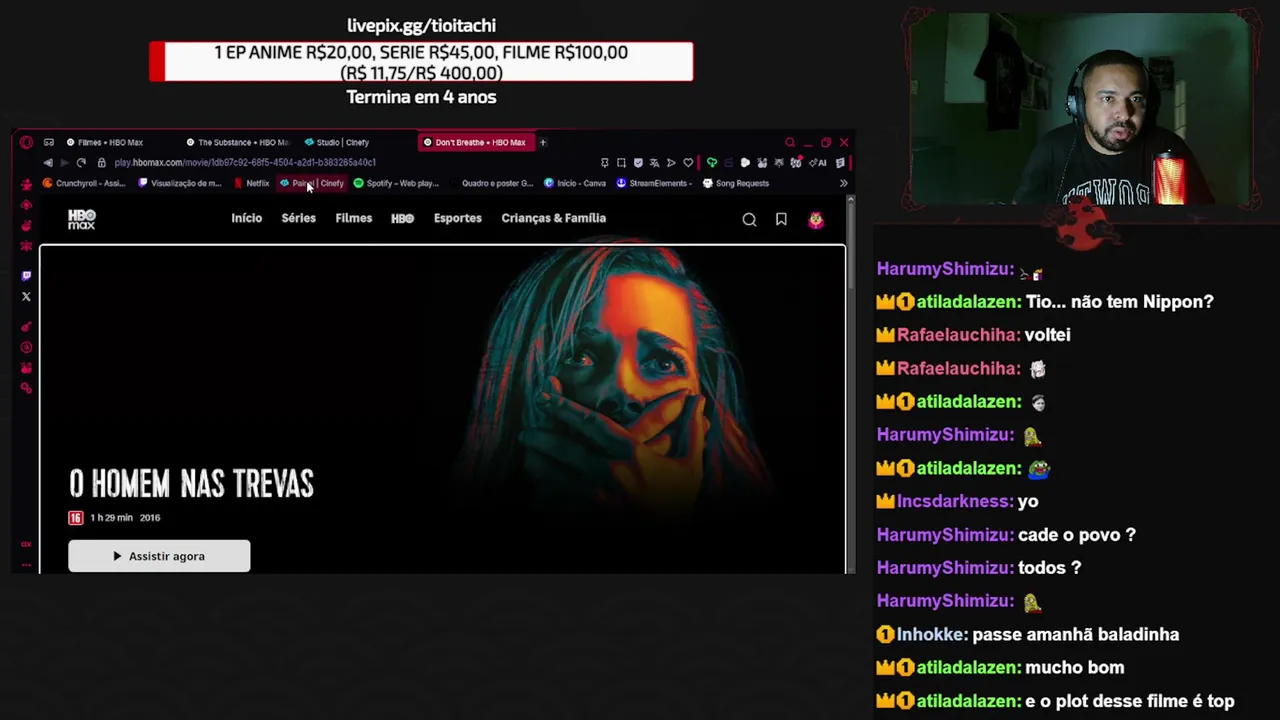
Task: Open the Netflix bookmark
Action: tap(251, 183)
